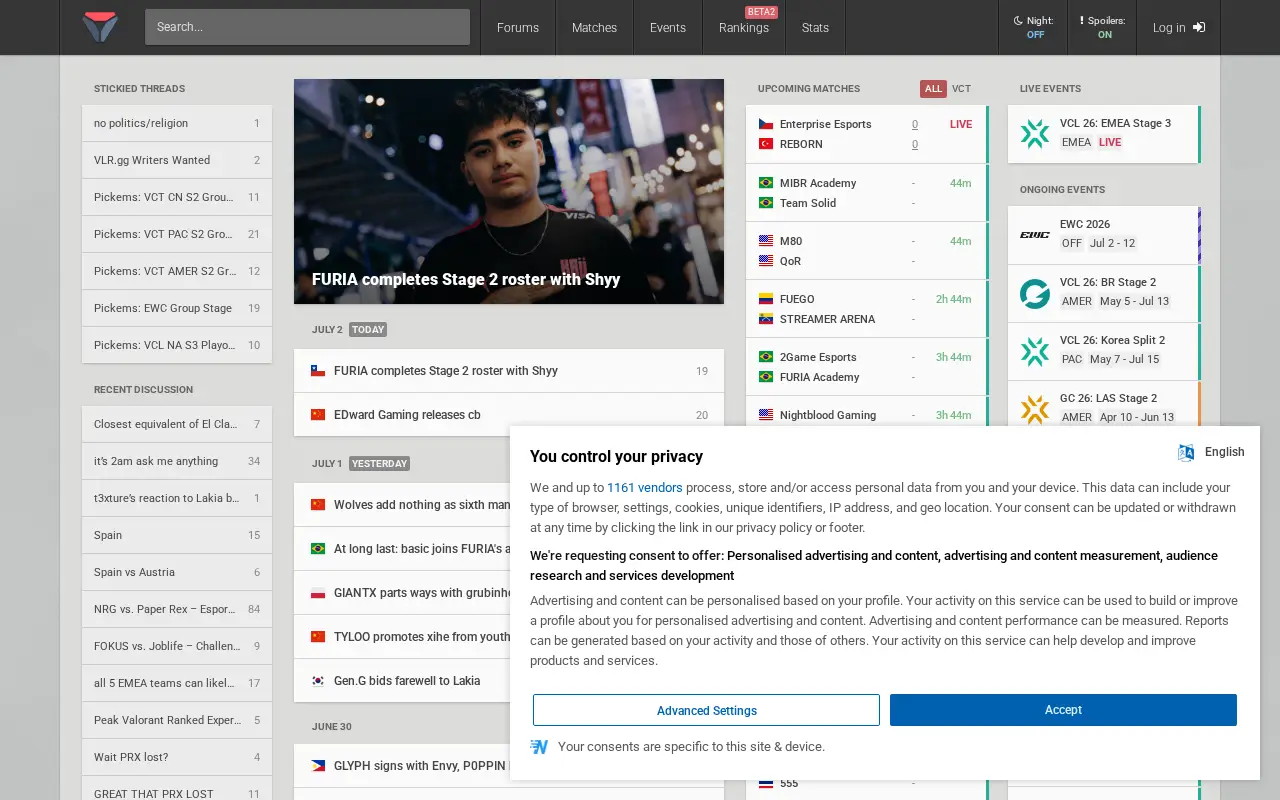1280x800 pixels.
Task: Click the EWC 2026 event logo
Action: [x=1035, y=235]
